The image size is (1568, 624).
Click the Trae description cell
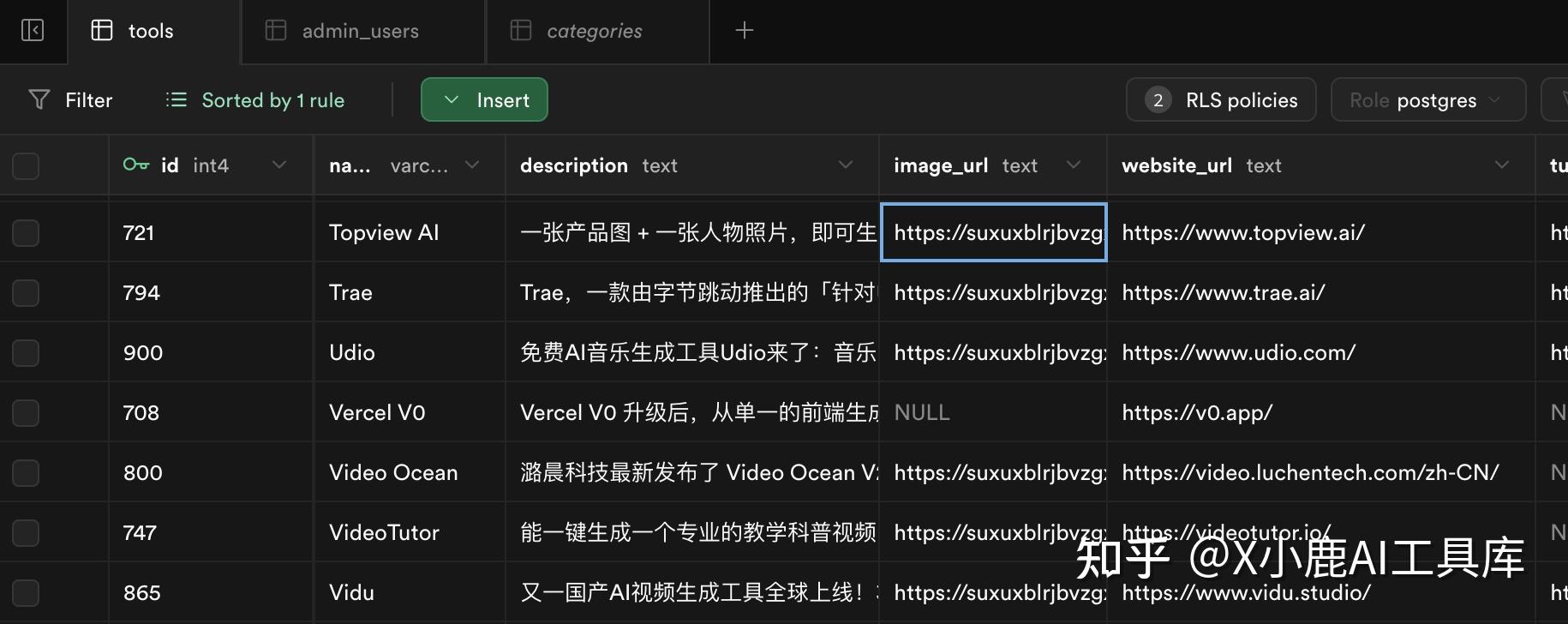pyautogui.click(x=692, y=292)
